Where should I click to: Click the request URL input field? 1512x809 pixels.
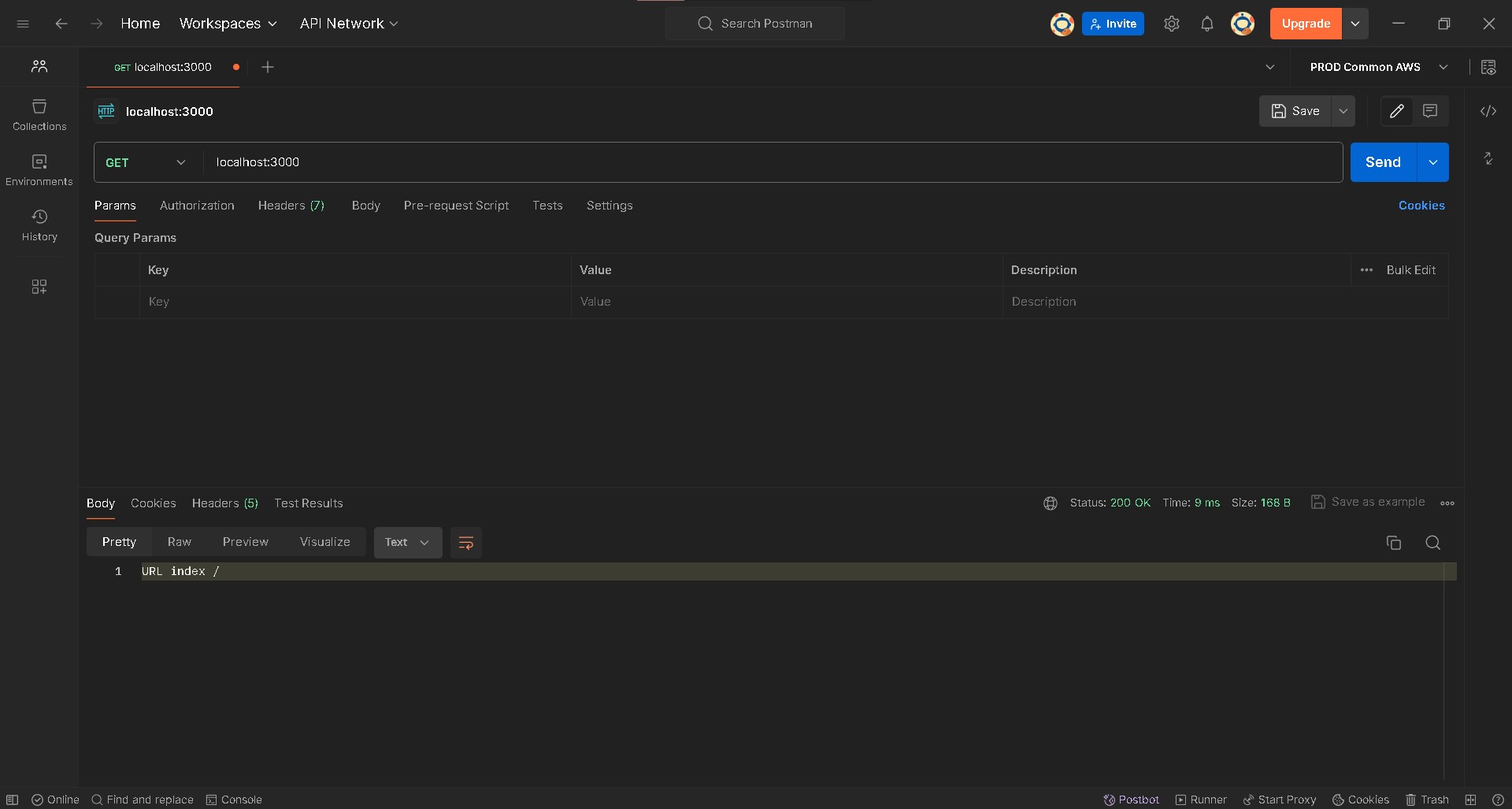pyautogui.click(x=772, y=162)
